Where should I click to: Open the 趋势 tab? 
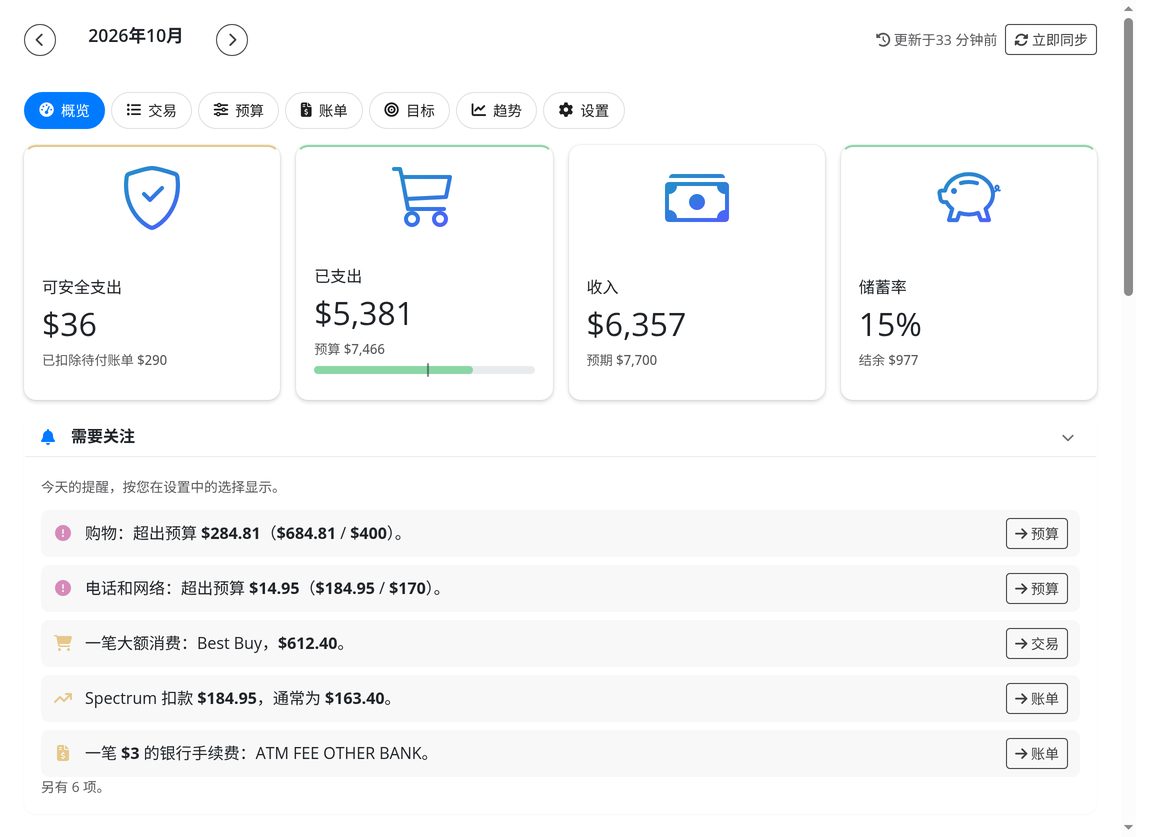tap(496, 110)
